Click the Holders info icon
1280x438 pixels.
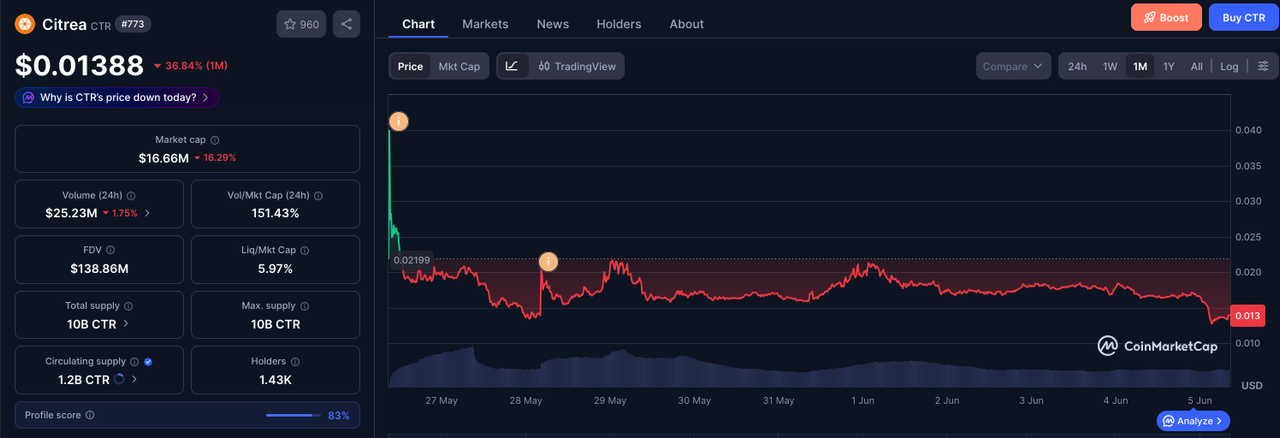295,361
